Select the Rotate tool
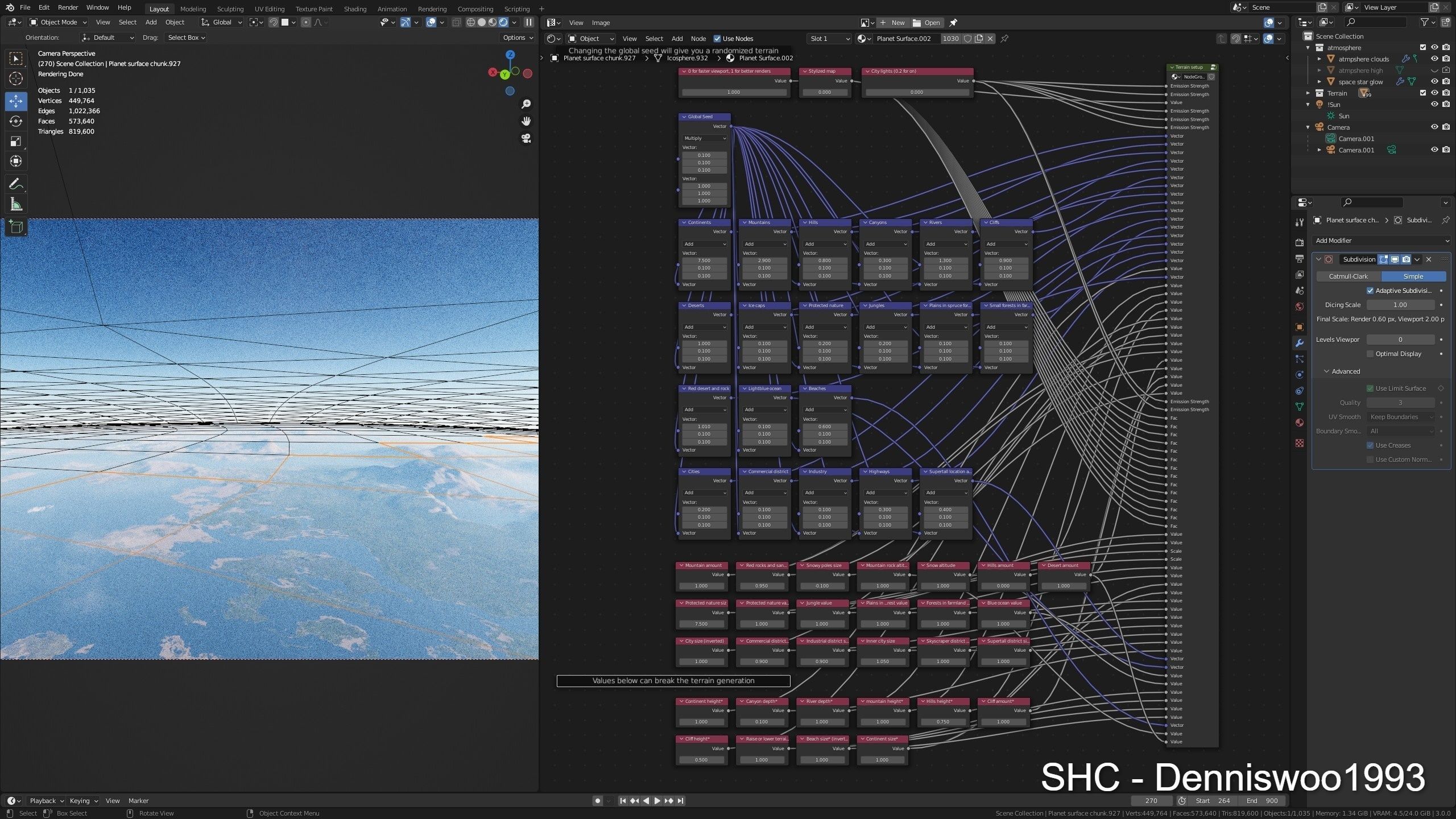 (16, 121)
